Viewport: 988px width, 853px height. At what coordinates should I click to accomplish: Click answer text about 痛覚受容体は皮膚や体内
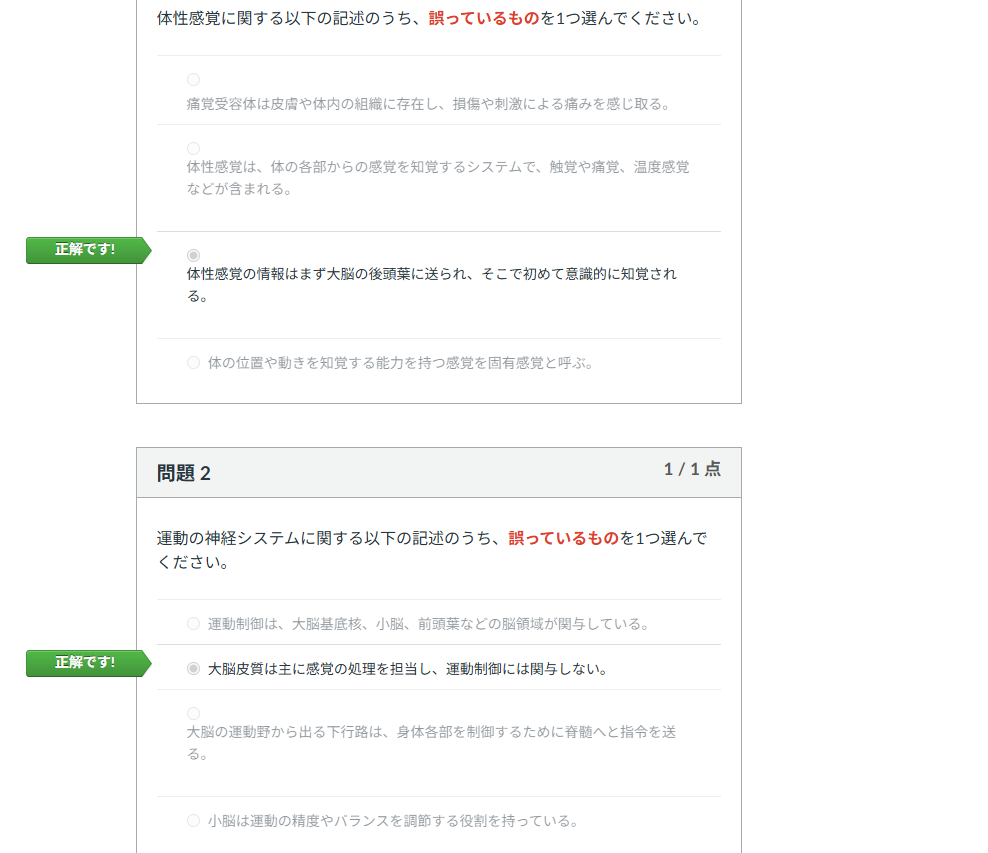(x=427, y=104)
